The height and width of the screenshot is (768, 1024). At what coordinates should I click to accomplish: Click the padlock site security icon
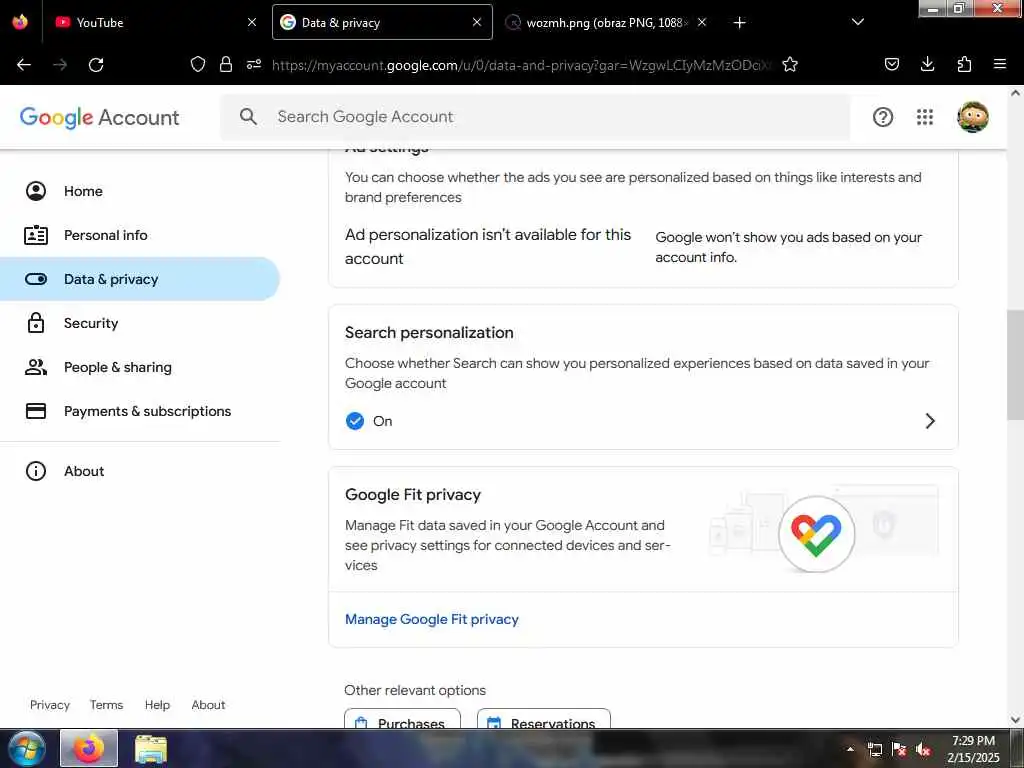(226, 64)
